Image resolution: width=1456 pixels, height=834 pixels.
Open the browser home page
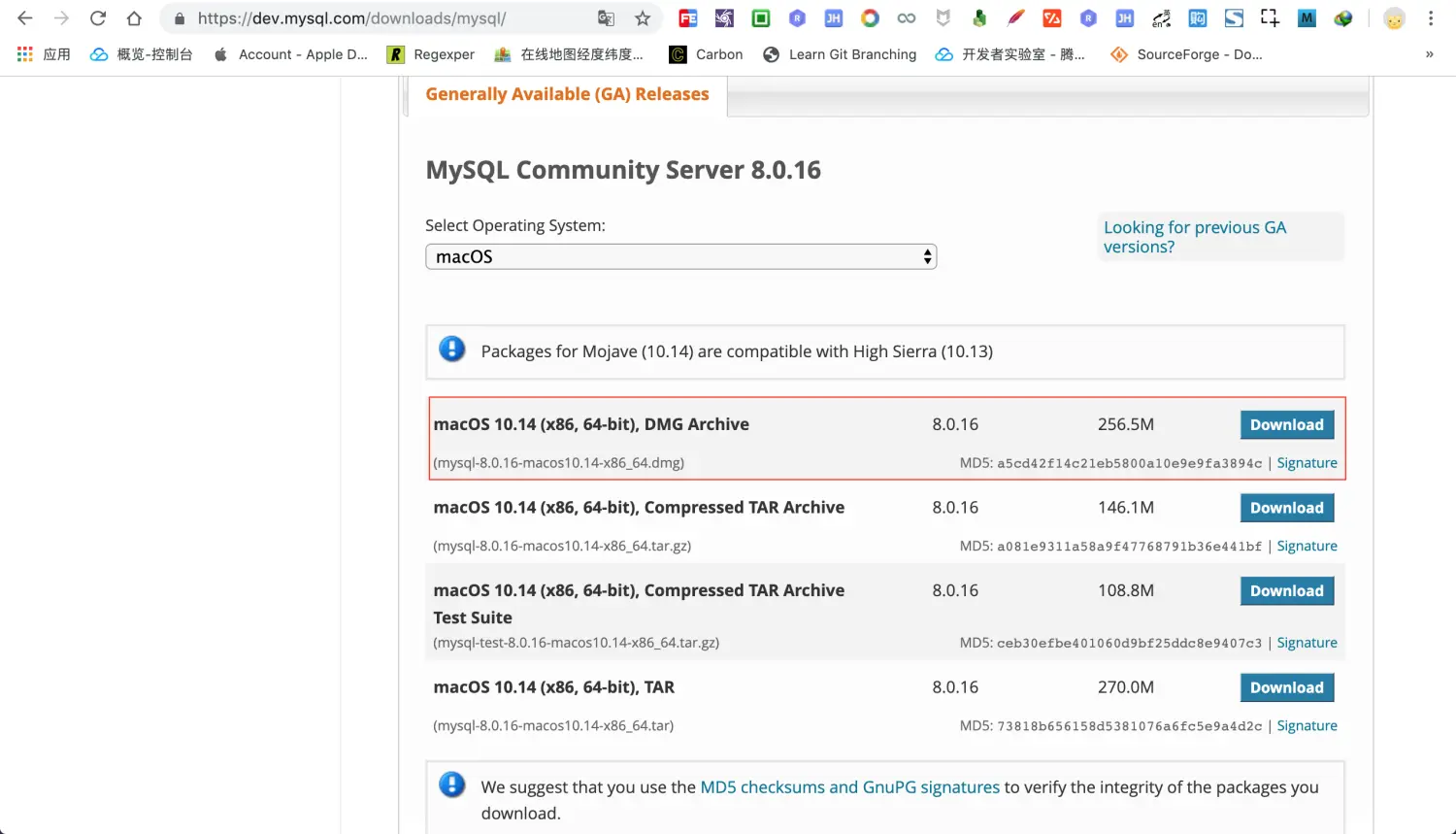click(134, 18)
